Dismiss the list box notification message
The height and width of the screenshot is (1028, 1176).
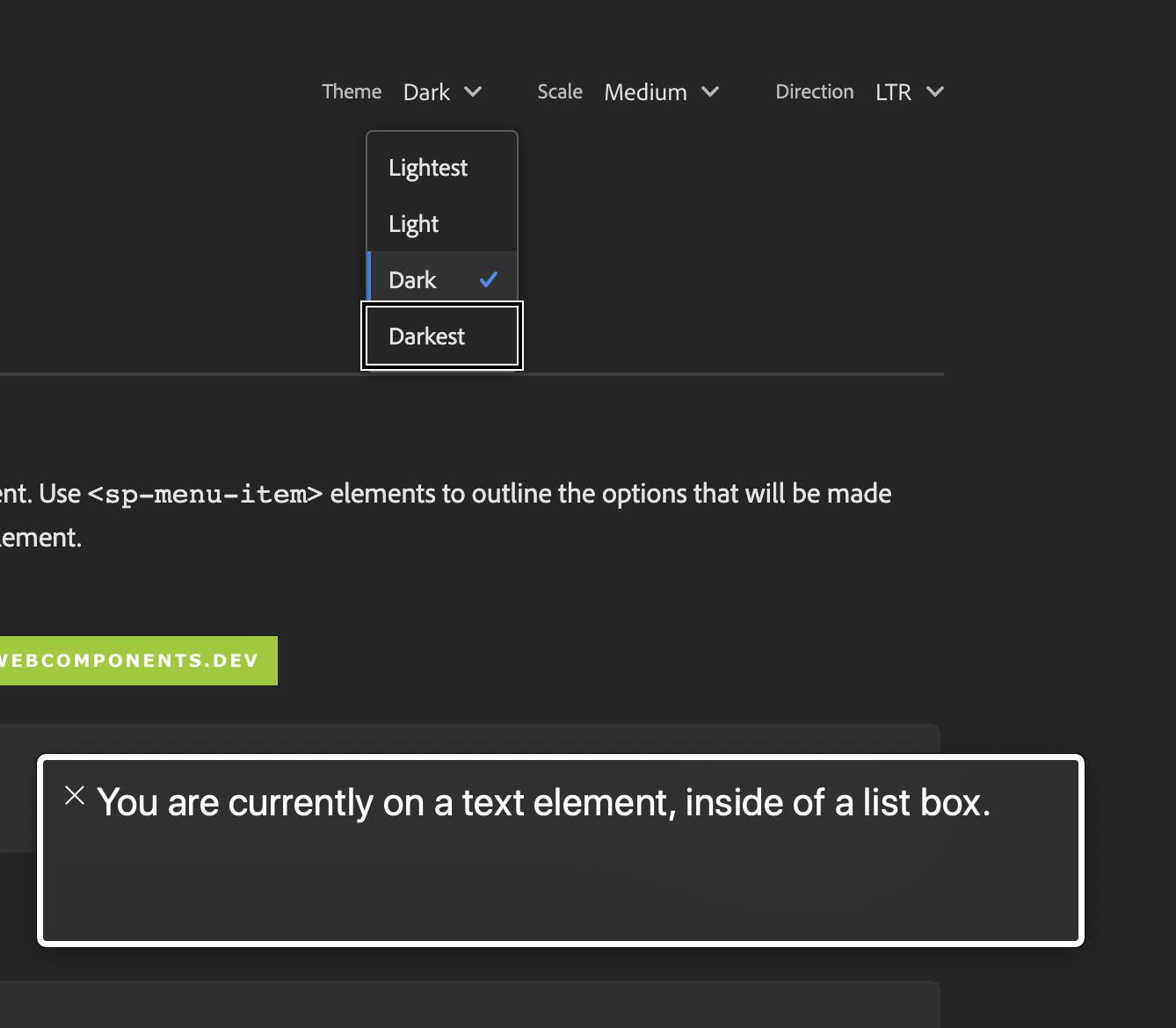76,796
